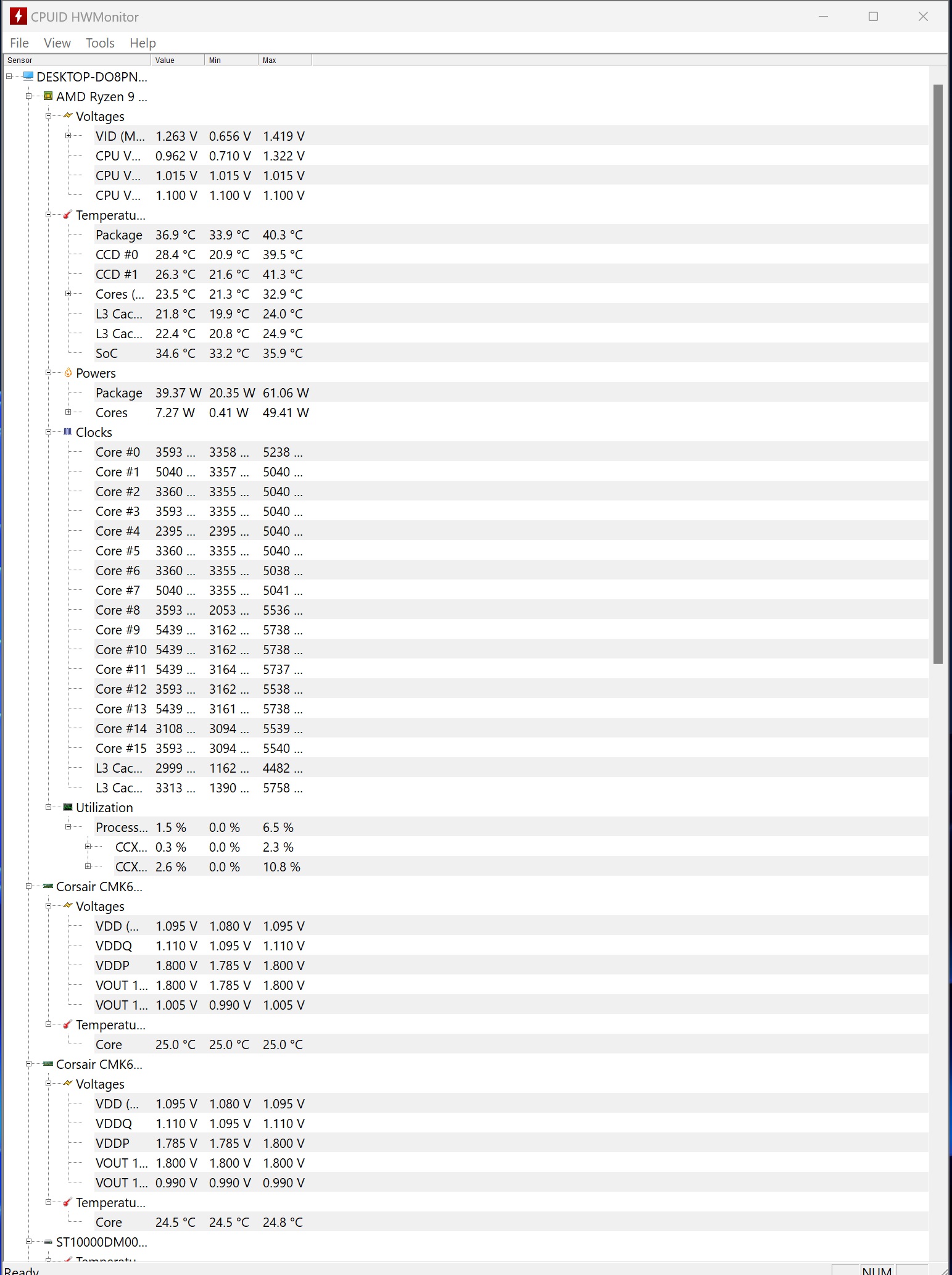Screen dimensions: 952x1275
Task: Click the Value column header
Action: [x=178, y=60]
